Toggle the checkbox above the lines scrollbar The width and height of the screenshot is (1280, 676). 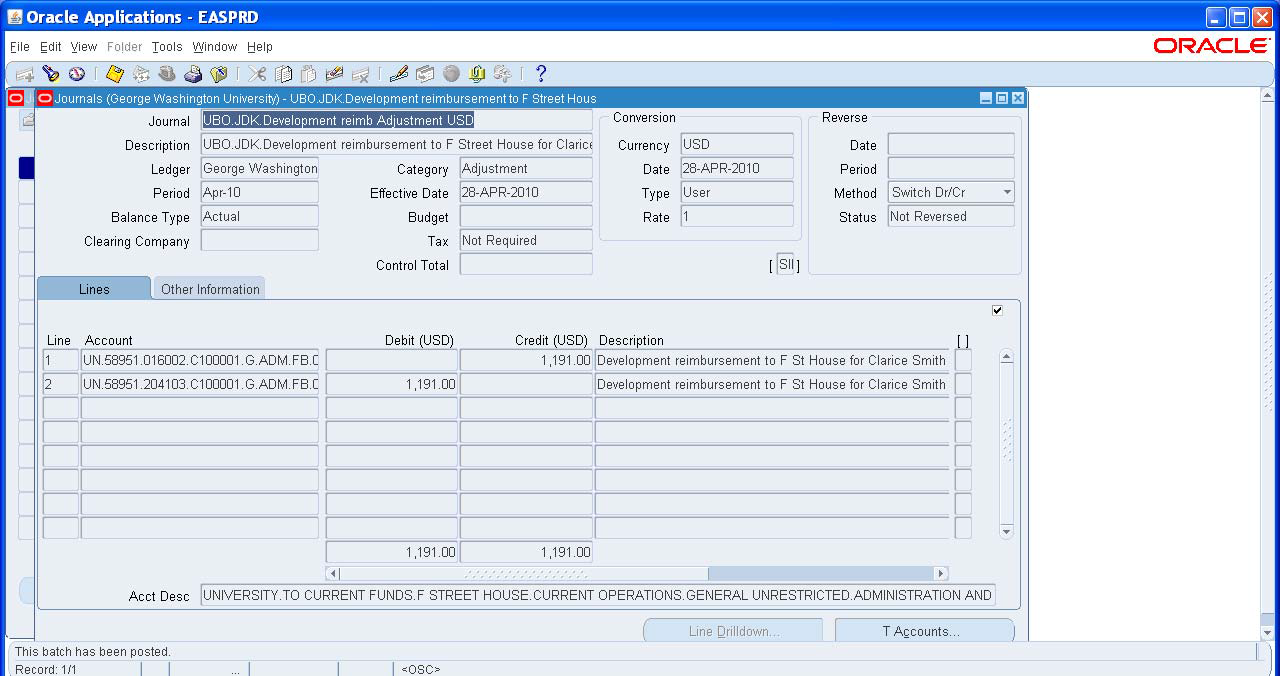(x=997, y=310)
